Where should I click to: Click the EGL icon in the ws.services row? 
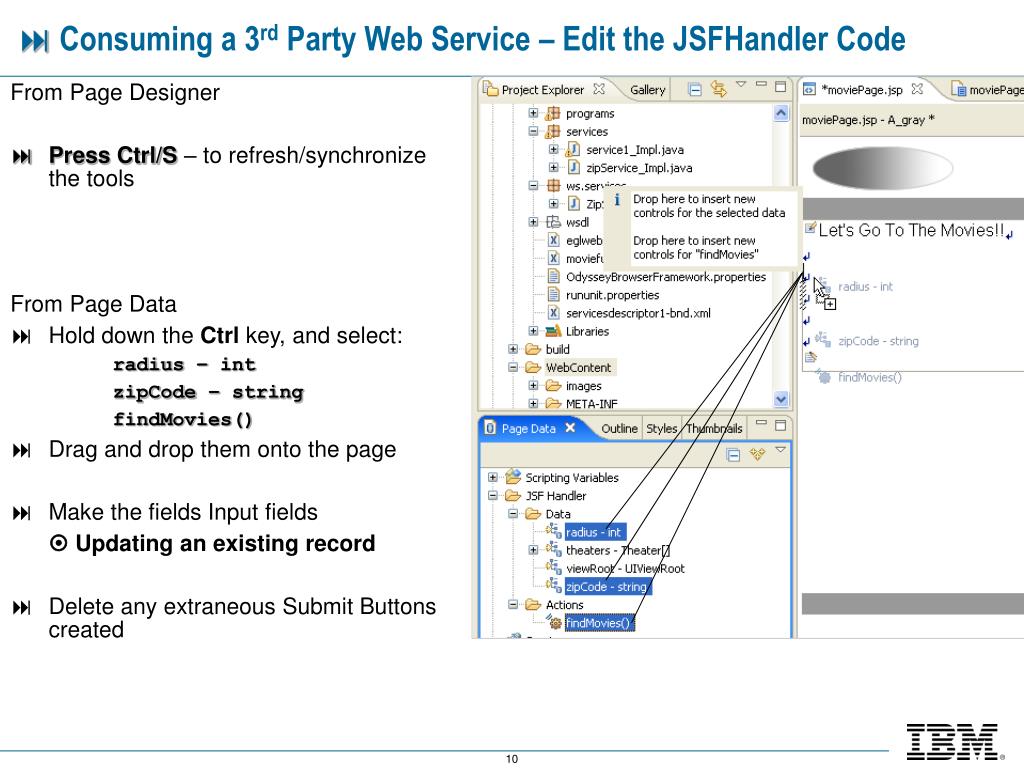pyautogui.click(x=552, y=185)
